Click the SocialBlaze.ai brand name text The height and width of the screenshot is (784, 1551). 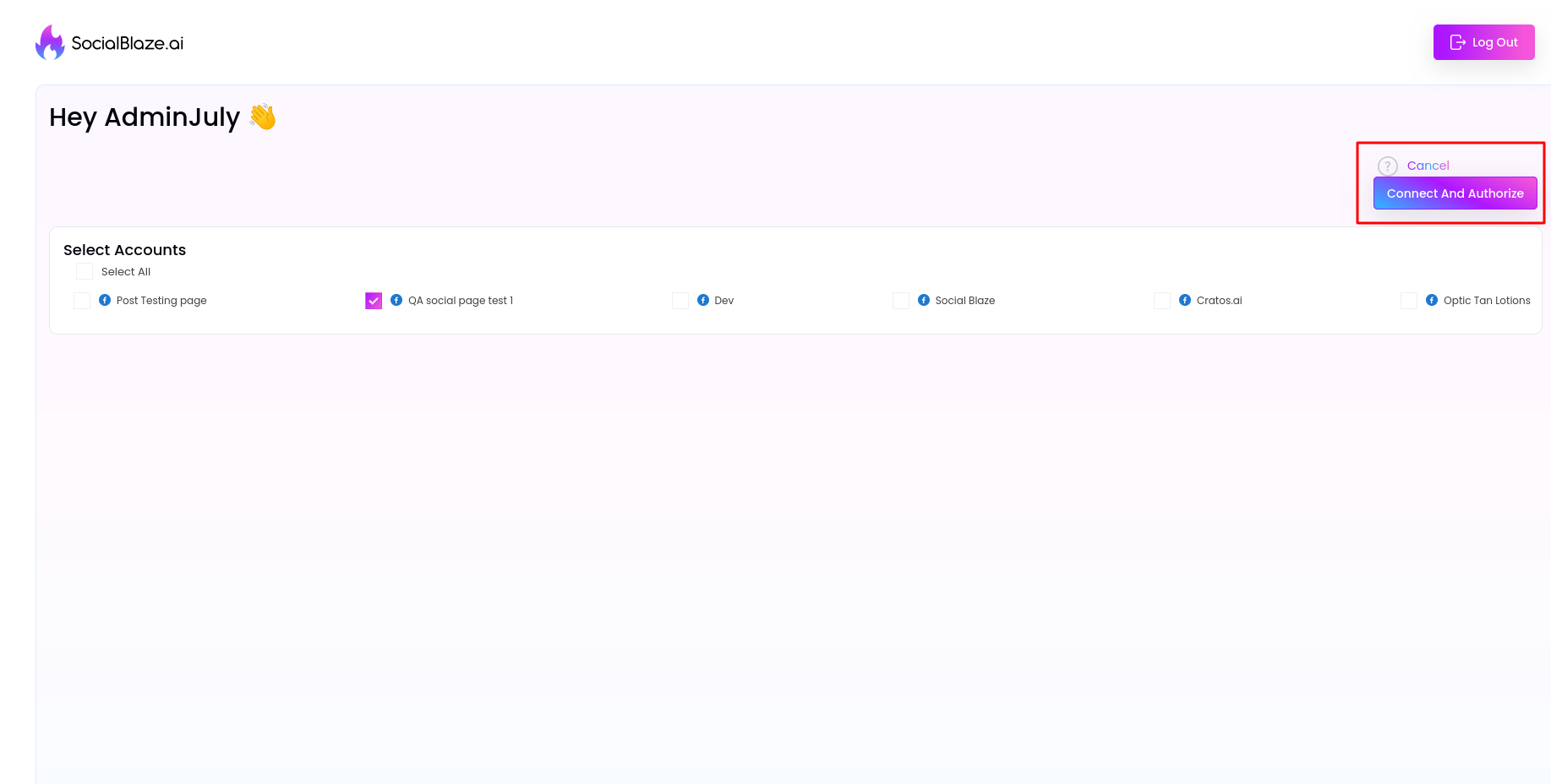click(128, 43)
